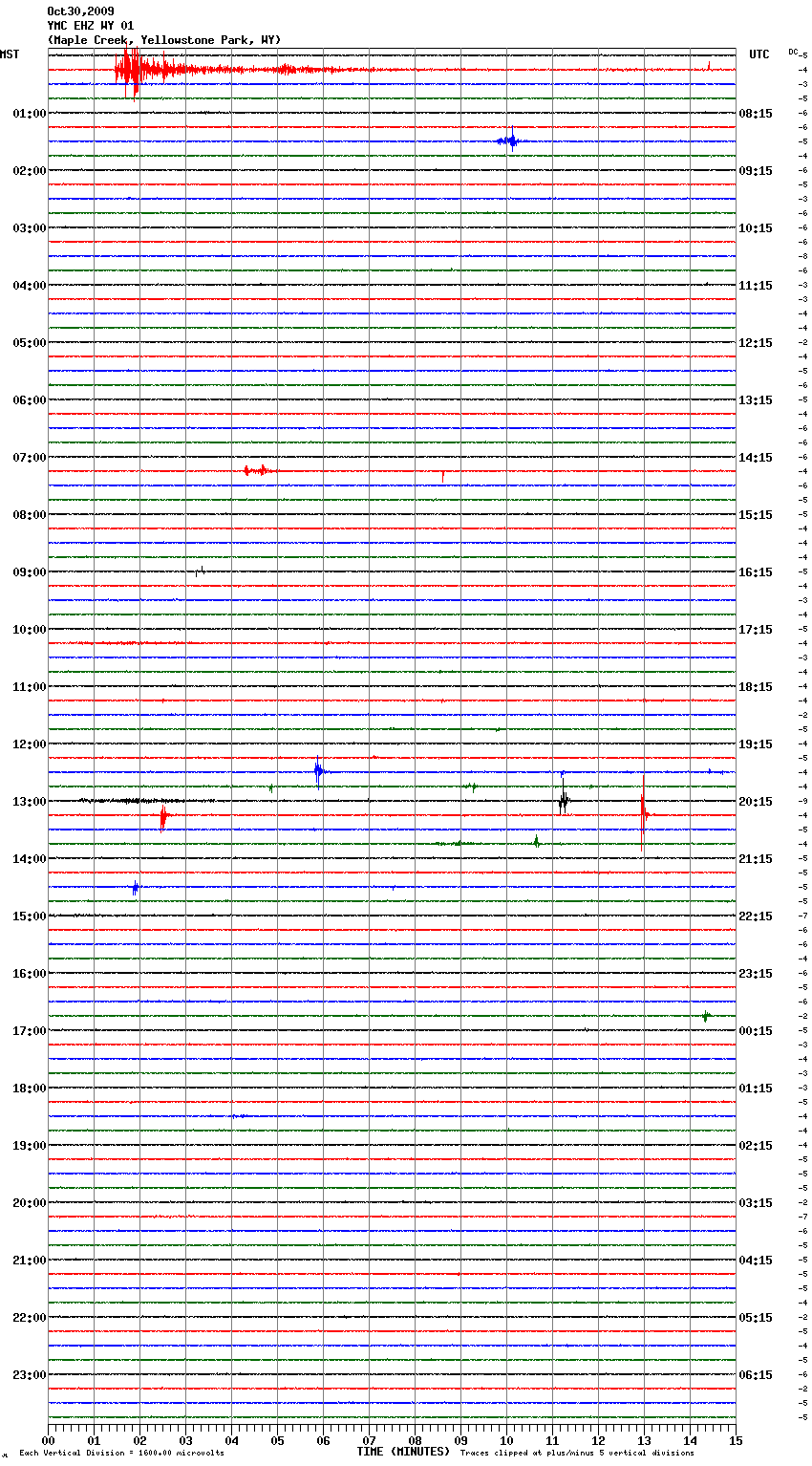Click "(Maple Creek, Yellowstone Park, WY)" station name
Screen dimensions: 812x1466
coord(164,40)
